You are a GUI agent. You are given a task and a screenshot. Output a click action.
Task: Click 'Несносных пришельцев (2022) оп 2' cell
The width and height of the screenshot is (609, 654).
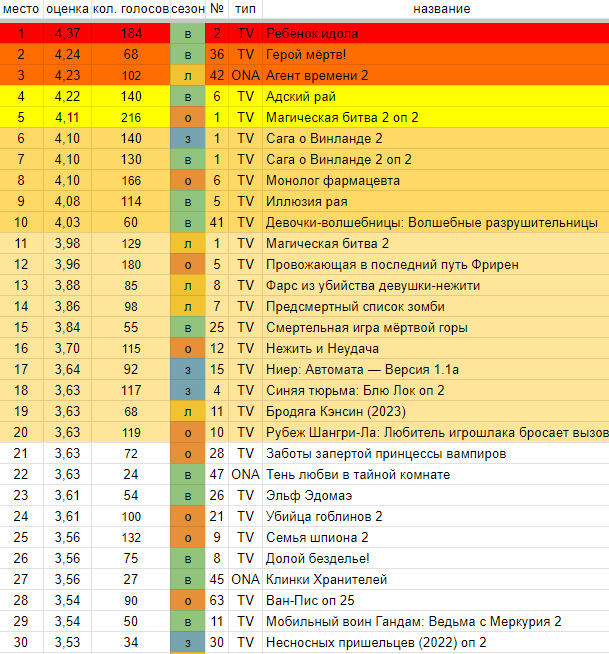click(x=435, y=642)
